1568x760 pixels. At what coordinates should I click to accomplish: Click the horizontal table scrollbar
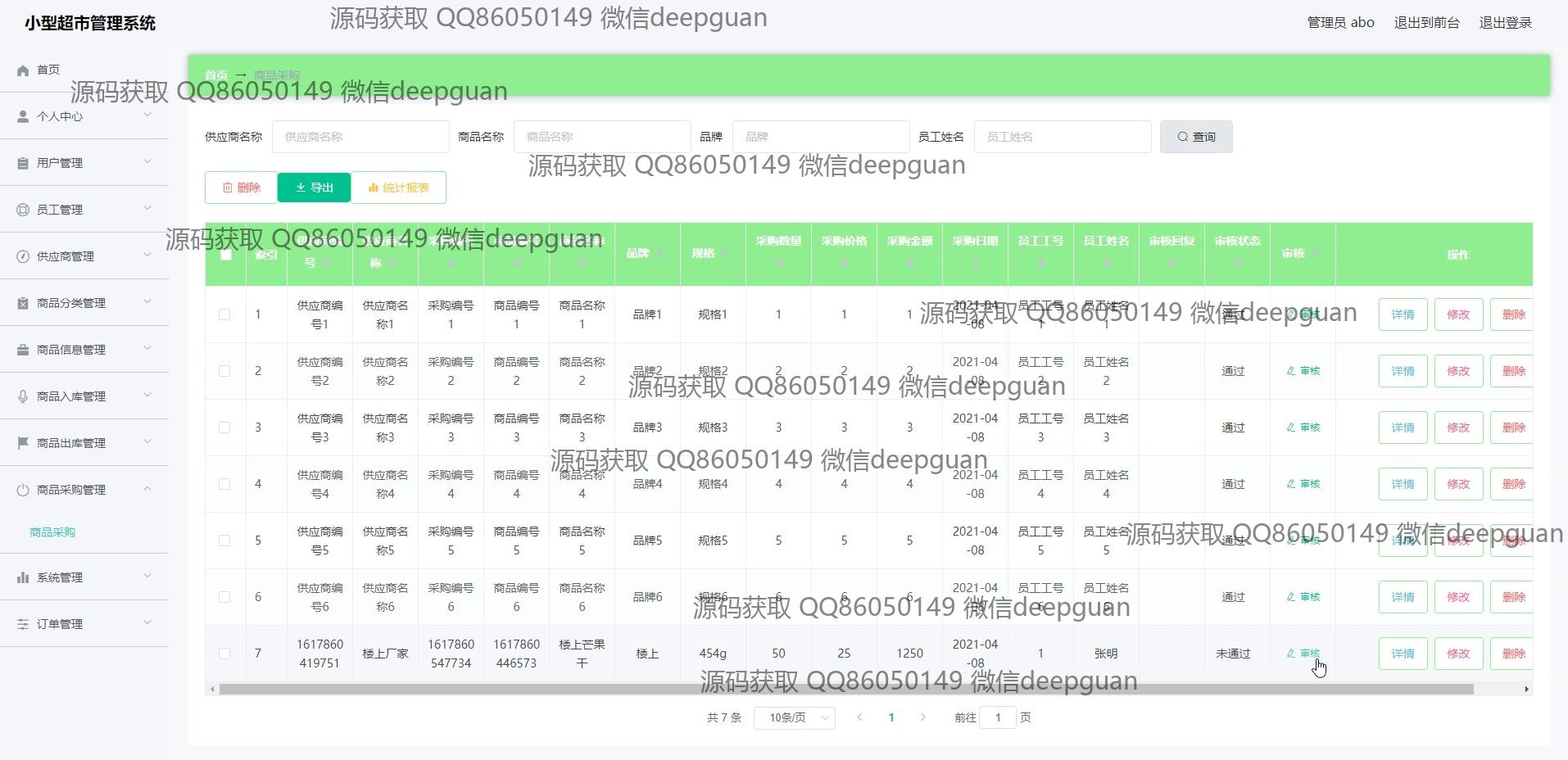tap(845, 690)
